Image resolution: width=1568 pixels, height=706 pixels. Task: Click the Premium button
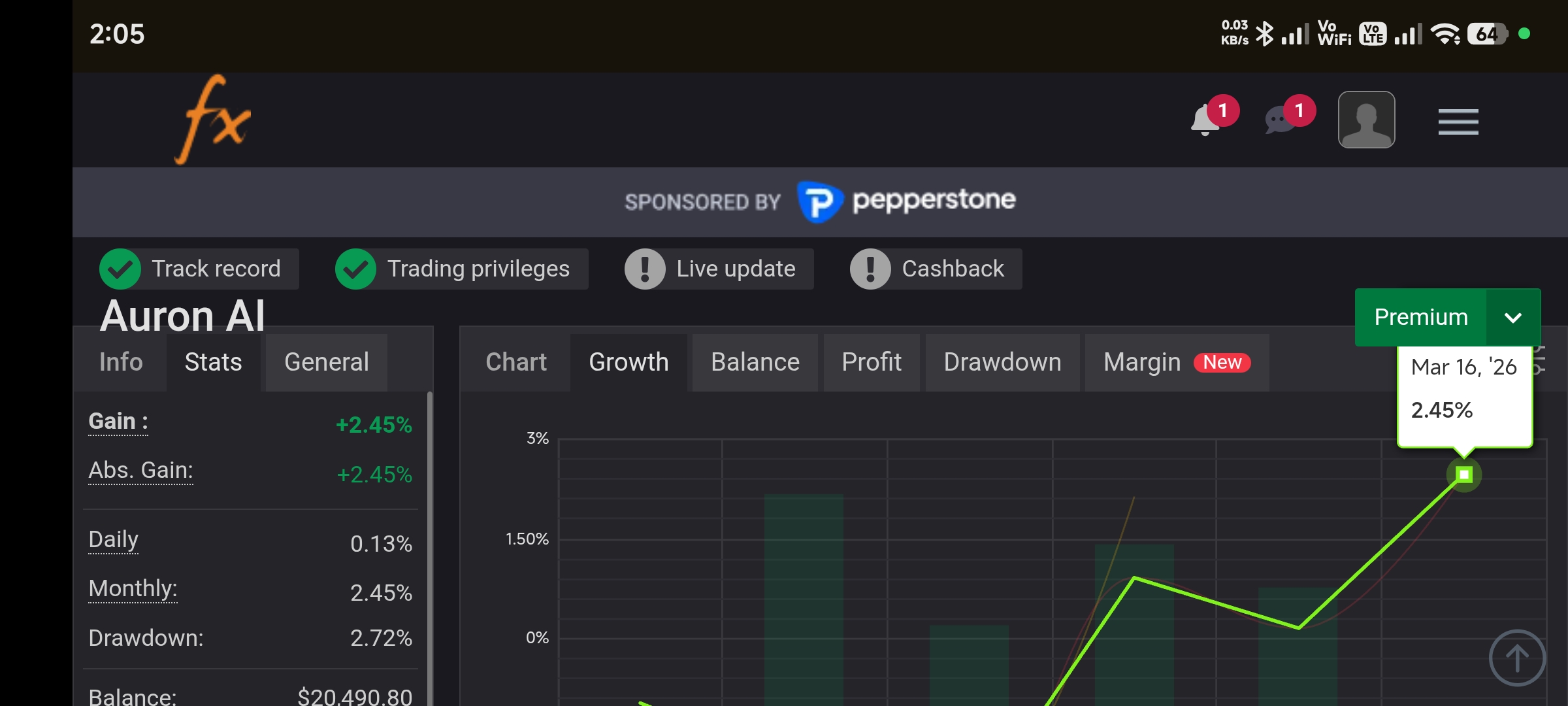pyautogui.click(x=1421, y=318)
